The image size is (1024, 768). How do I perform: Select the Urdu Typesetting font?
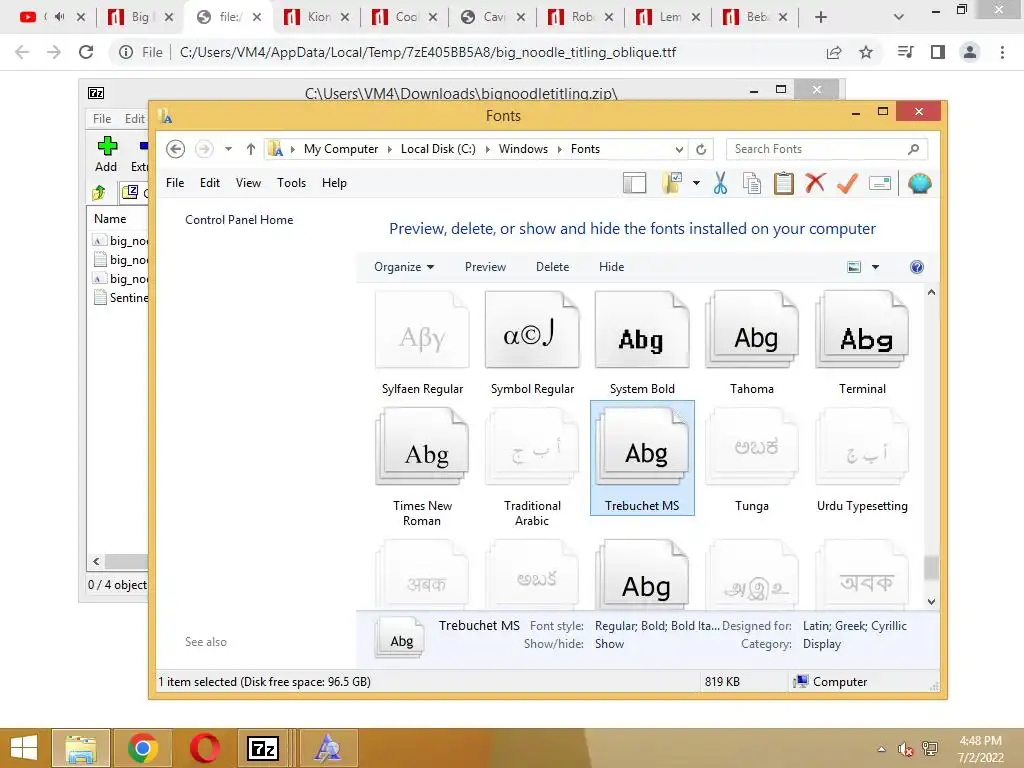click(862, 458)
